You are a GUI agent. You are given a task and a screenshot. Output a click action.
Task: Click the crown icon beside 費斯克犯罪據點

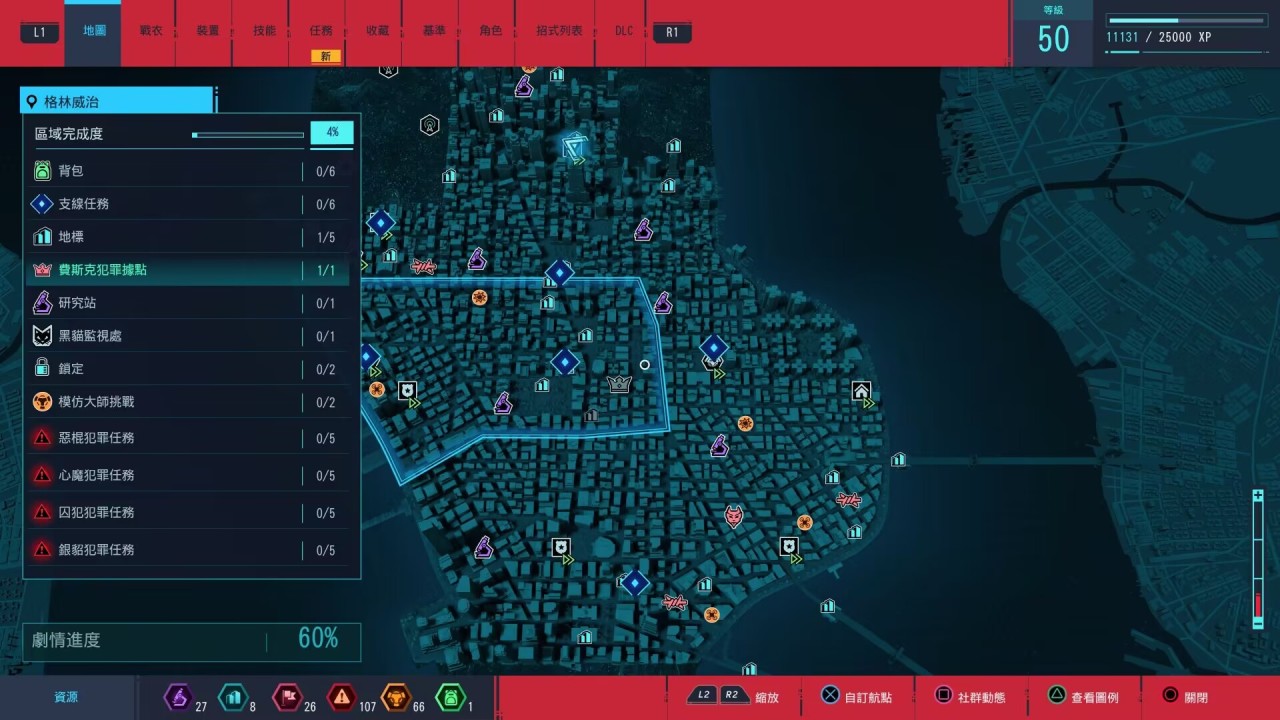[42, 270]
